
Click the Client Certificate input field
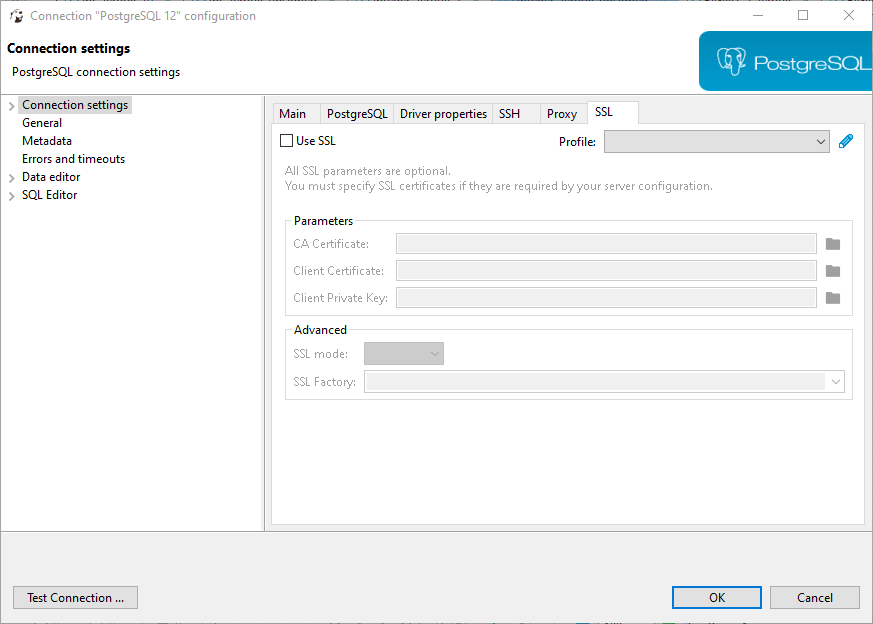(606, 271)
